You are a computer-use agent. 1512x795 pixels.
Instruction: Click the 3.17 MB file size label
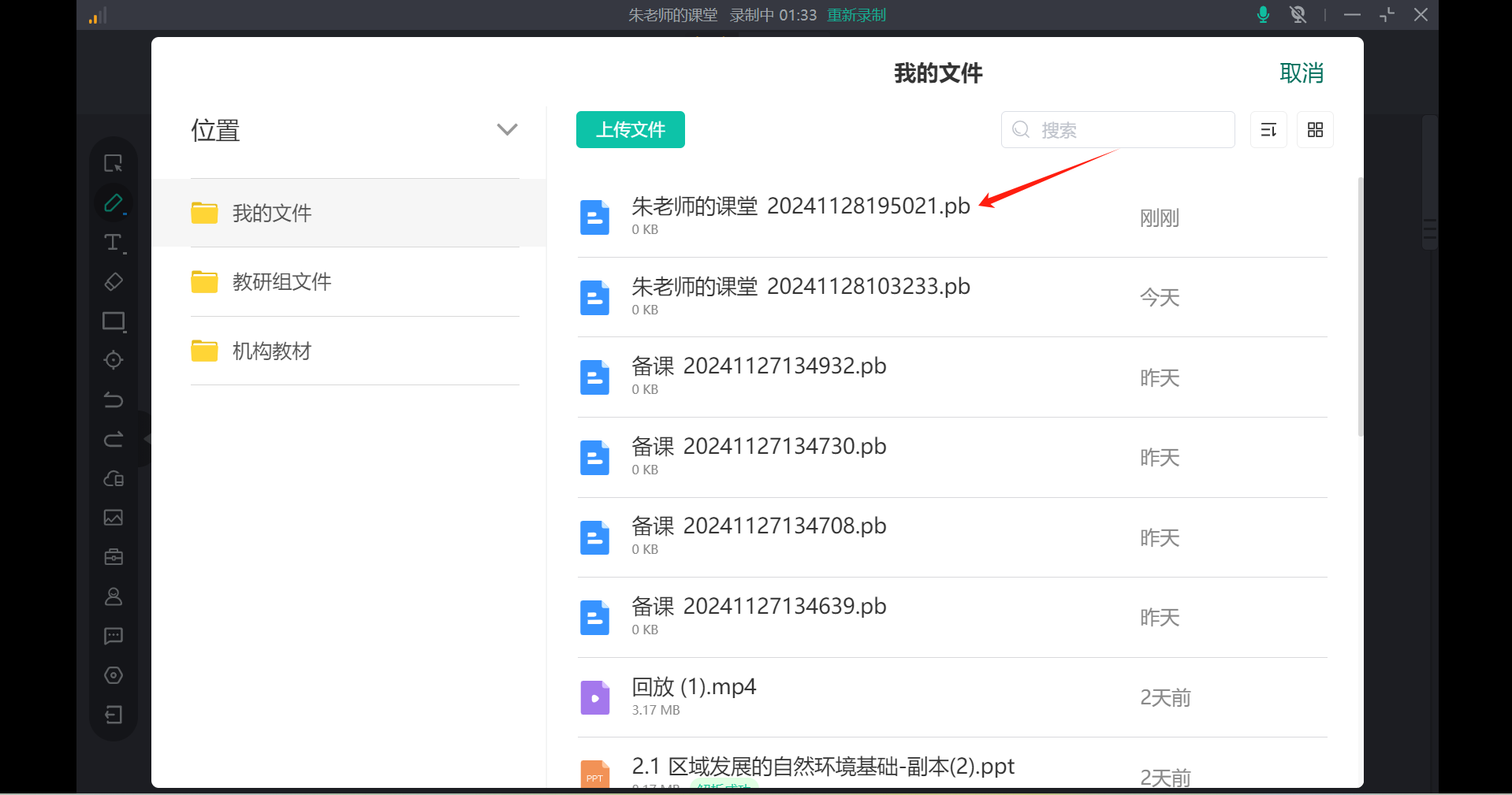pyautogui.click(x=656, y=710)
